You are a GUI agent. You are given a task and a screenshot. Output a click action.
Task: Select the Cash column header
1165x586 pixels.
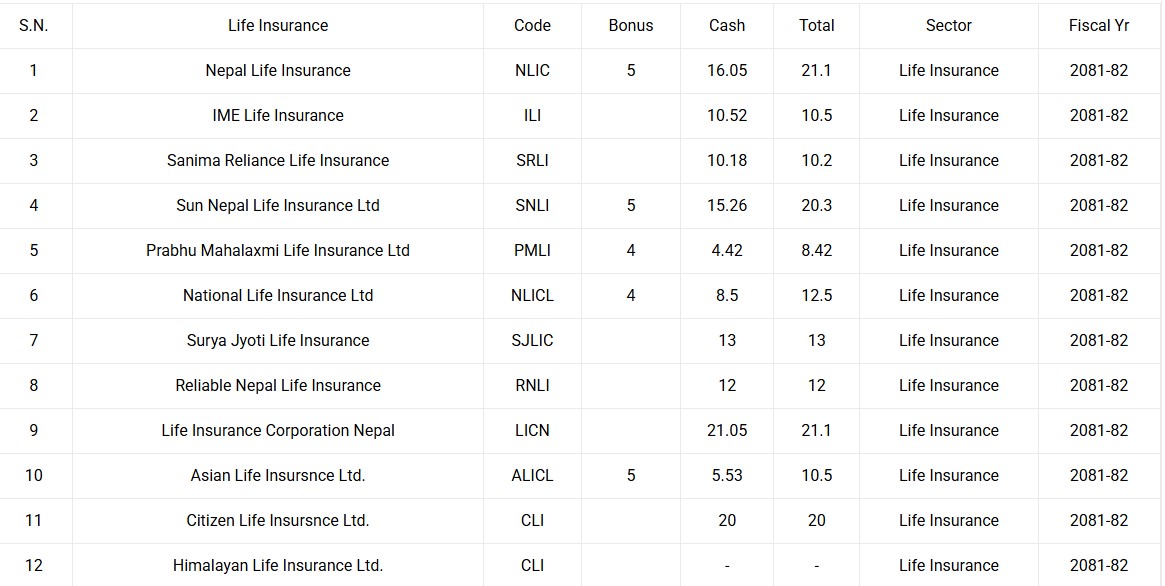pyautogui.click(x=727, y=25)
